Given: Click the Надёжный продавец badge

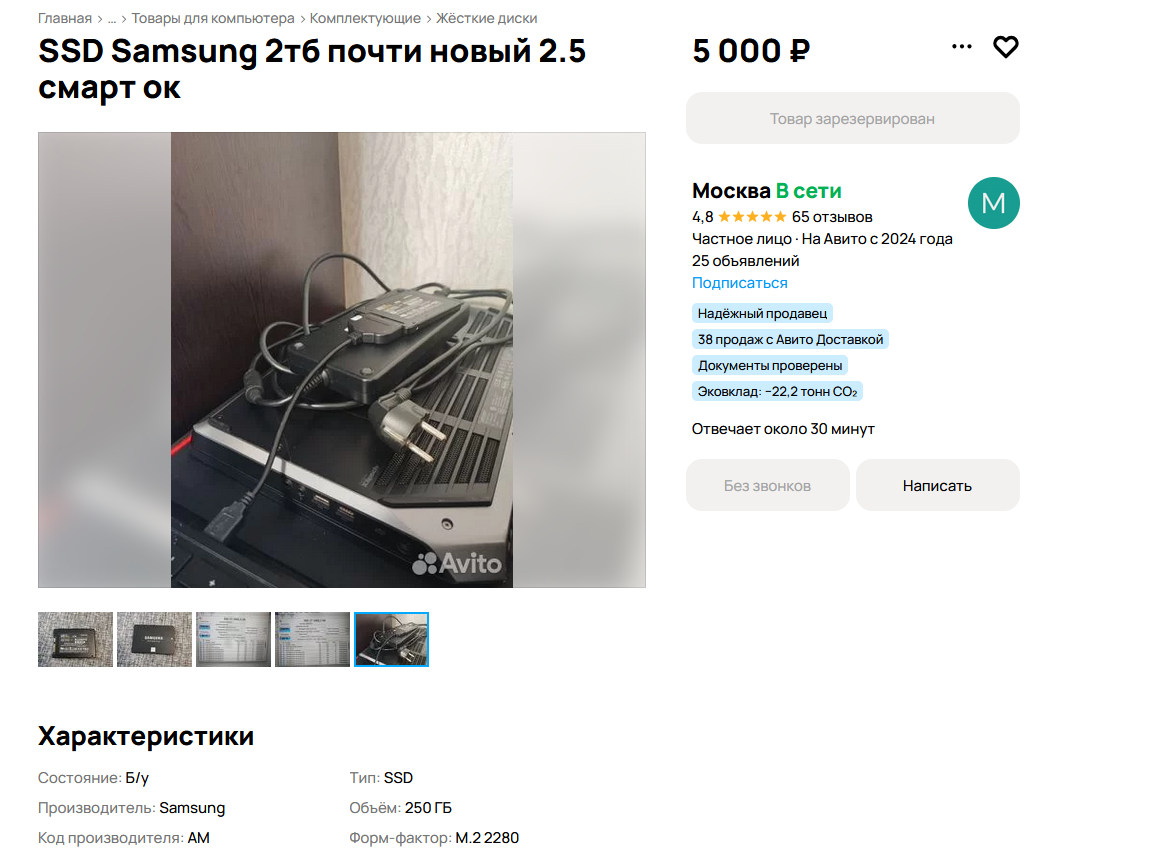Looking at the screenshot, I should tap(763, 313).
